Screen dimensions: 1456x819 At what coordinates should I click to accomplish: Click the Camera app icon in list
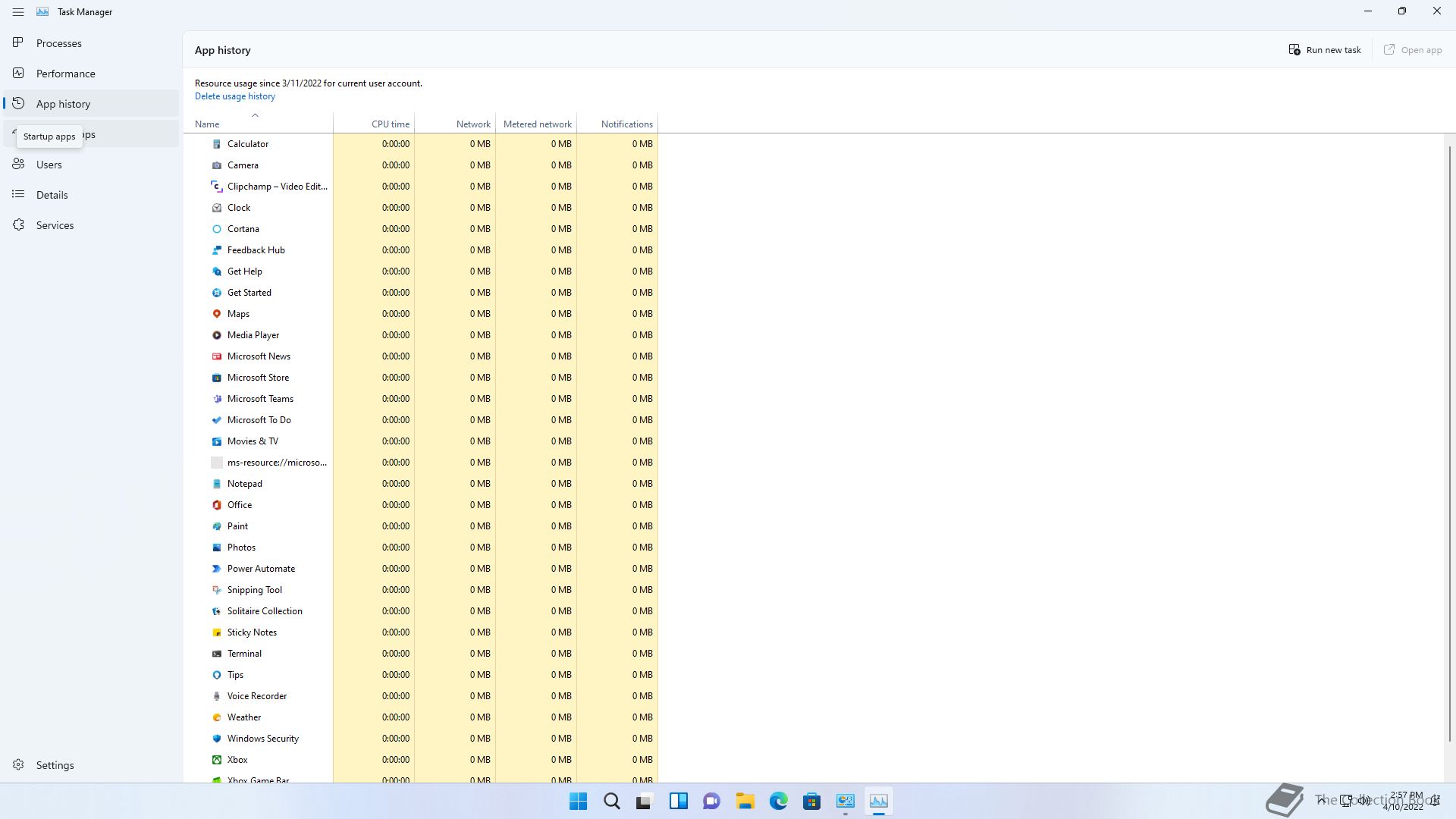click(x=217, y=165)
